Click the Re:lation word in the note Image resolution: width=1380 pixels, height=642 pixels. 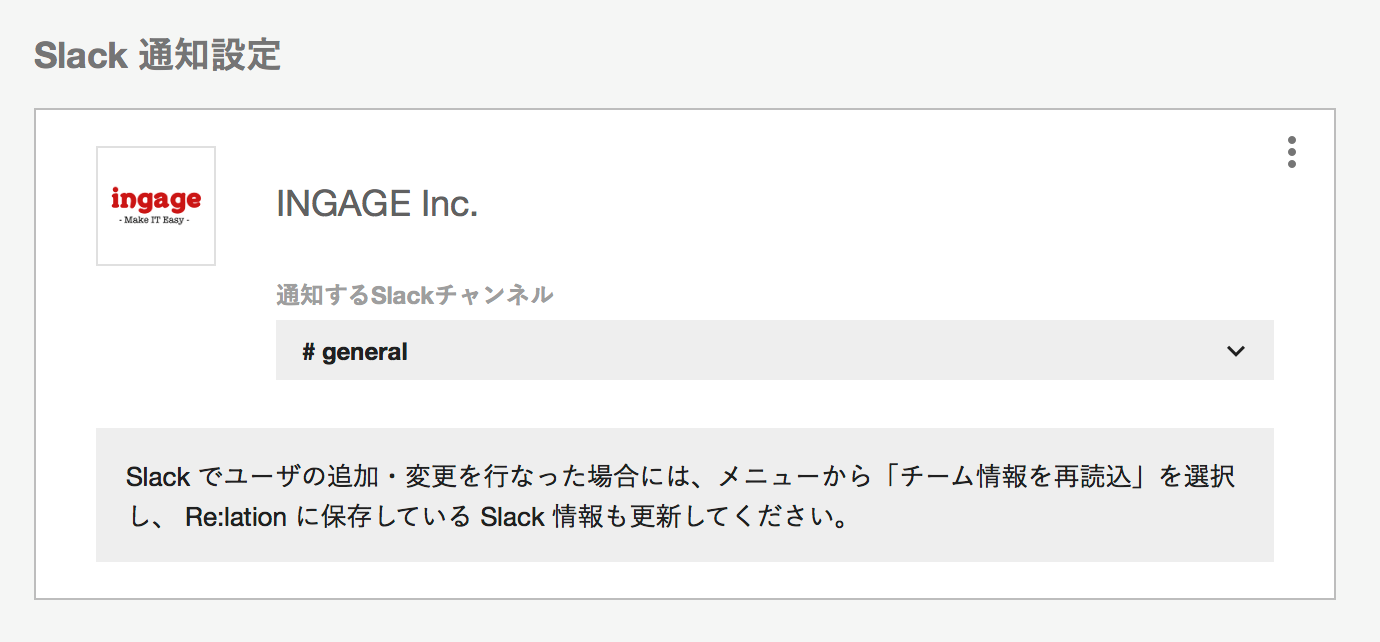[x=237, y=519]
